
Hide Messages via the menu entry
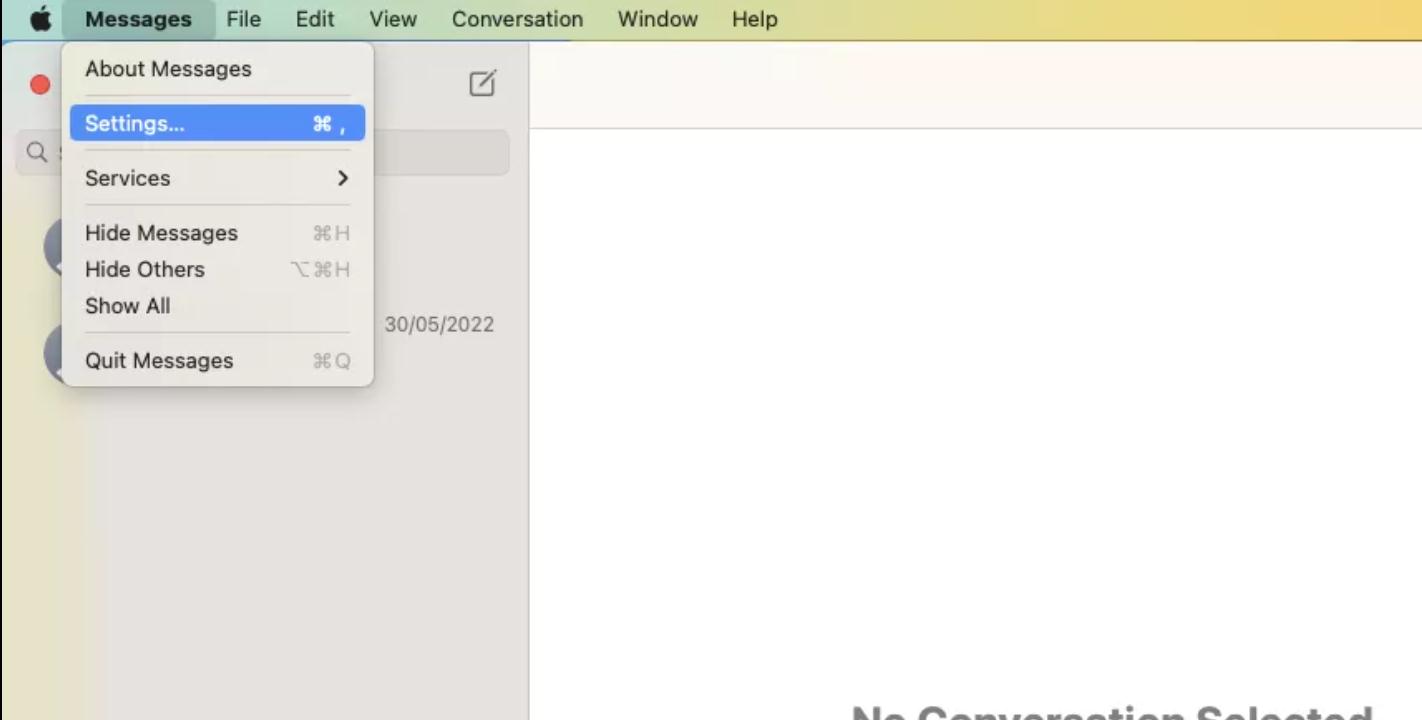pyautogui.click(x=162, y=232)
